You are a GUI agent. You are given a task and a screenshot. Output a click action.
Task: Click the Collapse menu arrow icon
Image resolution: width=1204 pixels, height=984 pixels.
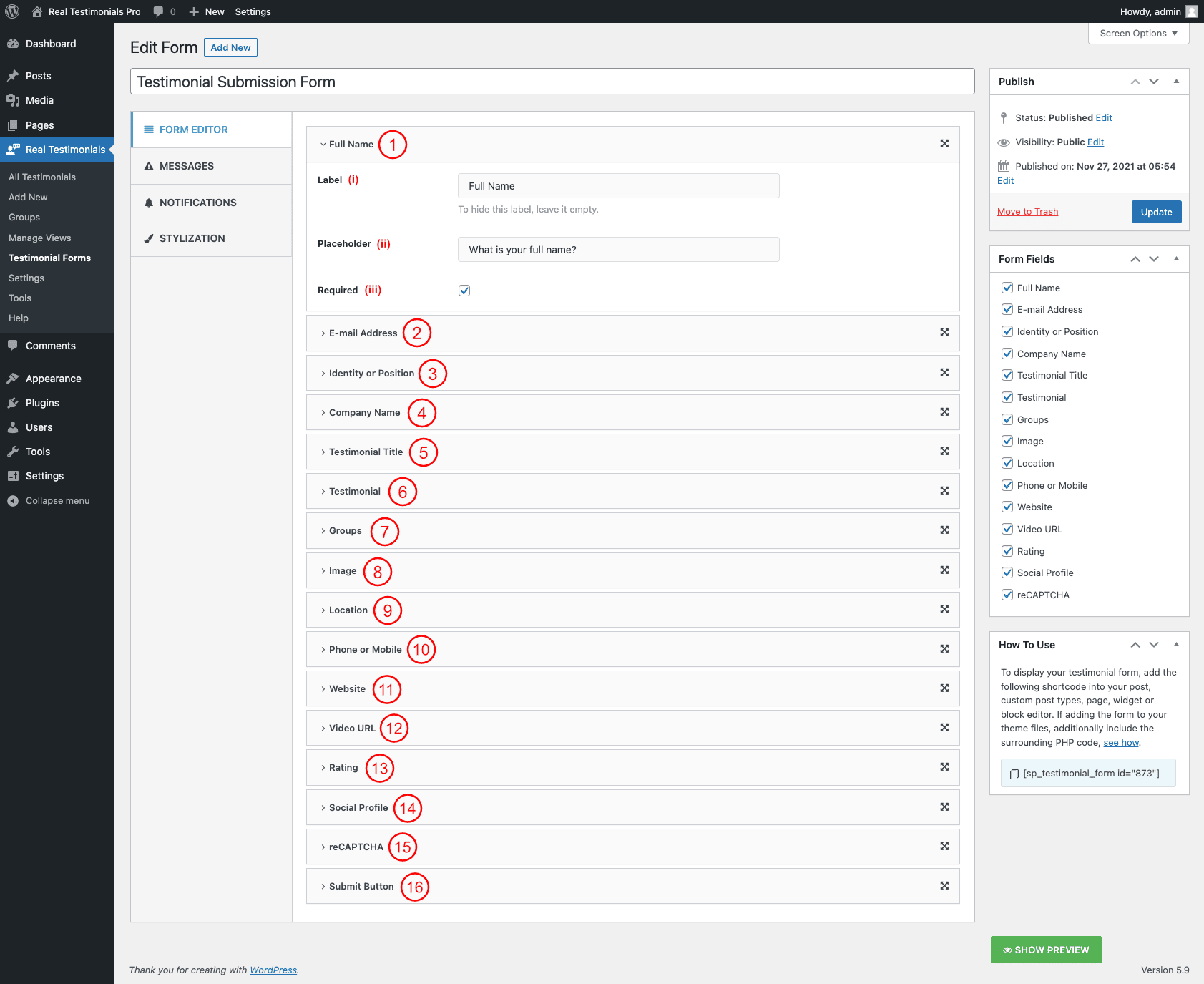point(13,501)
